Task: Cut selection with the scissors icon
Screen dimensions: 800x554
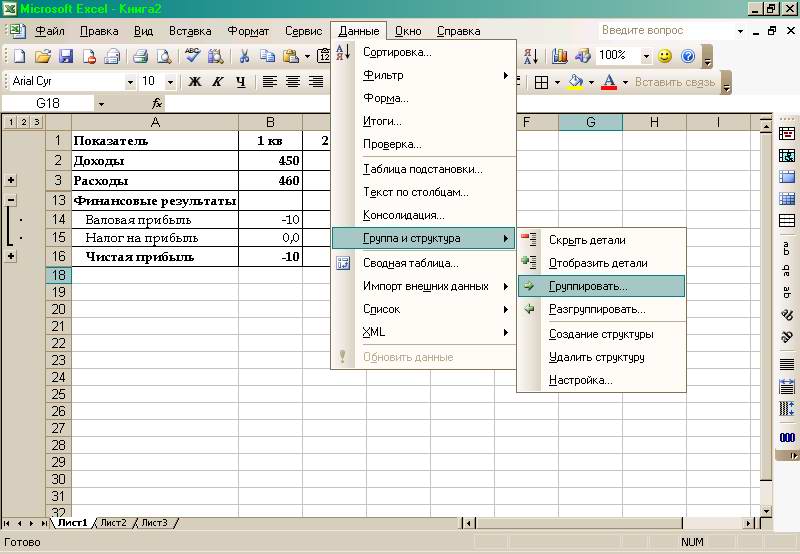Action: click(x=244, y=56)
